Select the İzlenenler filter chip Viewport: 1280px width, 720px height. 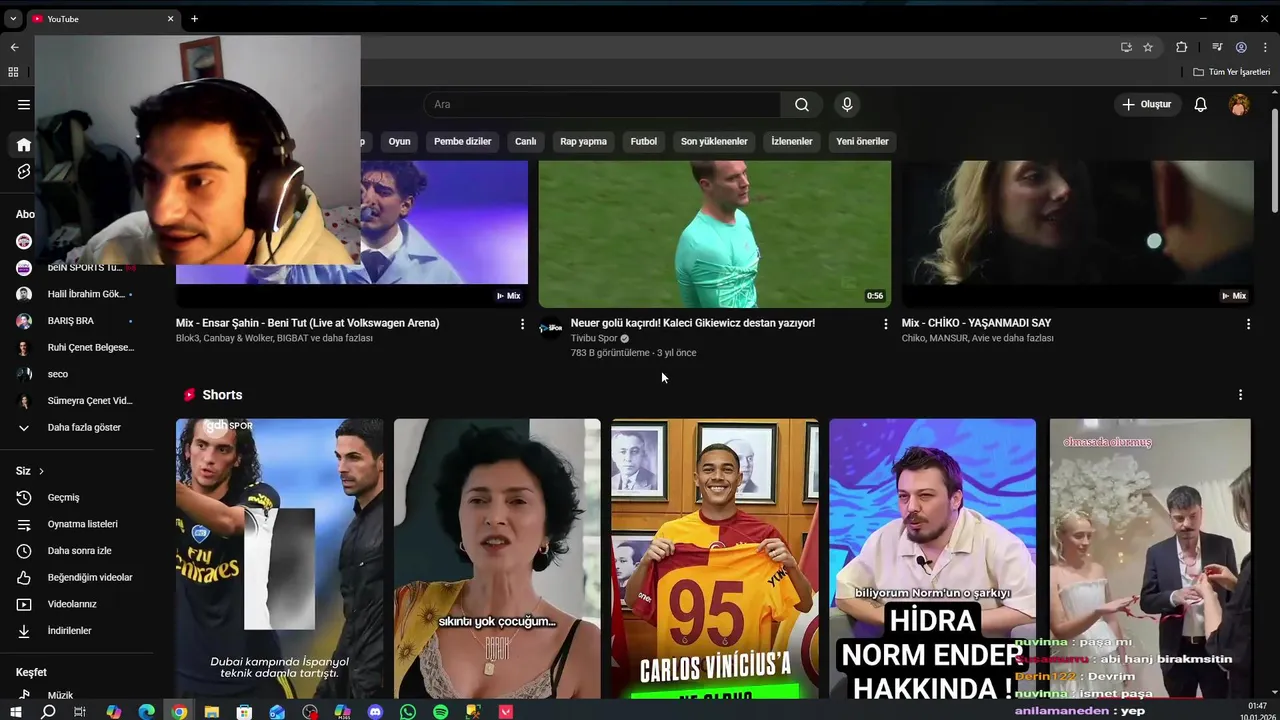[x=791, y=141]
